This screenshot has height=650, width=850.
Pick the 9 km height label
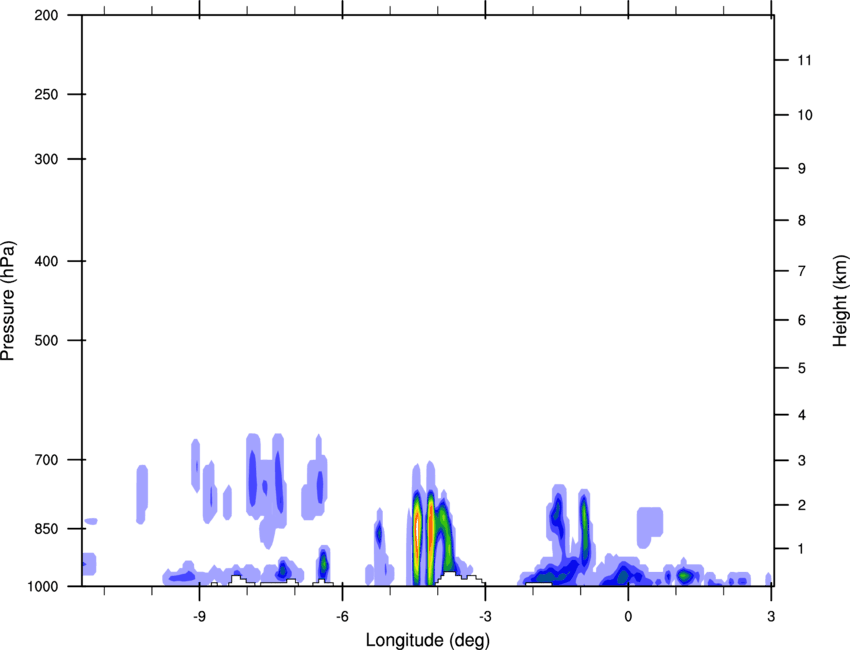(x=802, y=169)
